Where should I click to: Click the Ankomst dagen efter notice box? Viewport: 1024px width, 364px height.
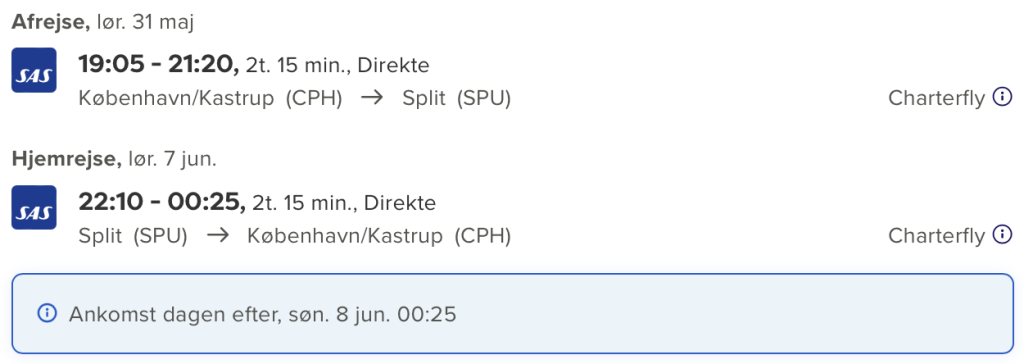tap(513, 314)
